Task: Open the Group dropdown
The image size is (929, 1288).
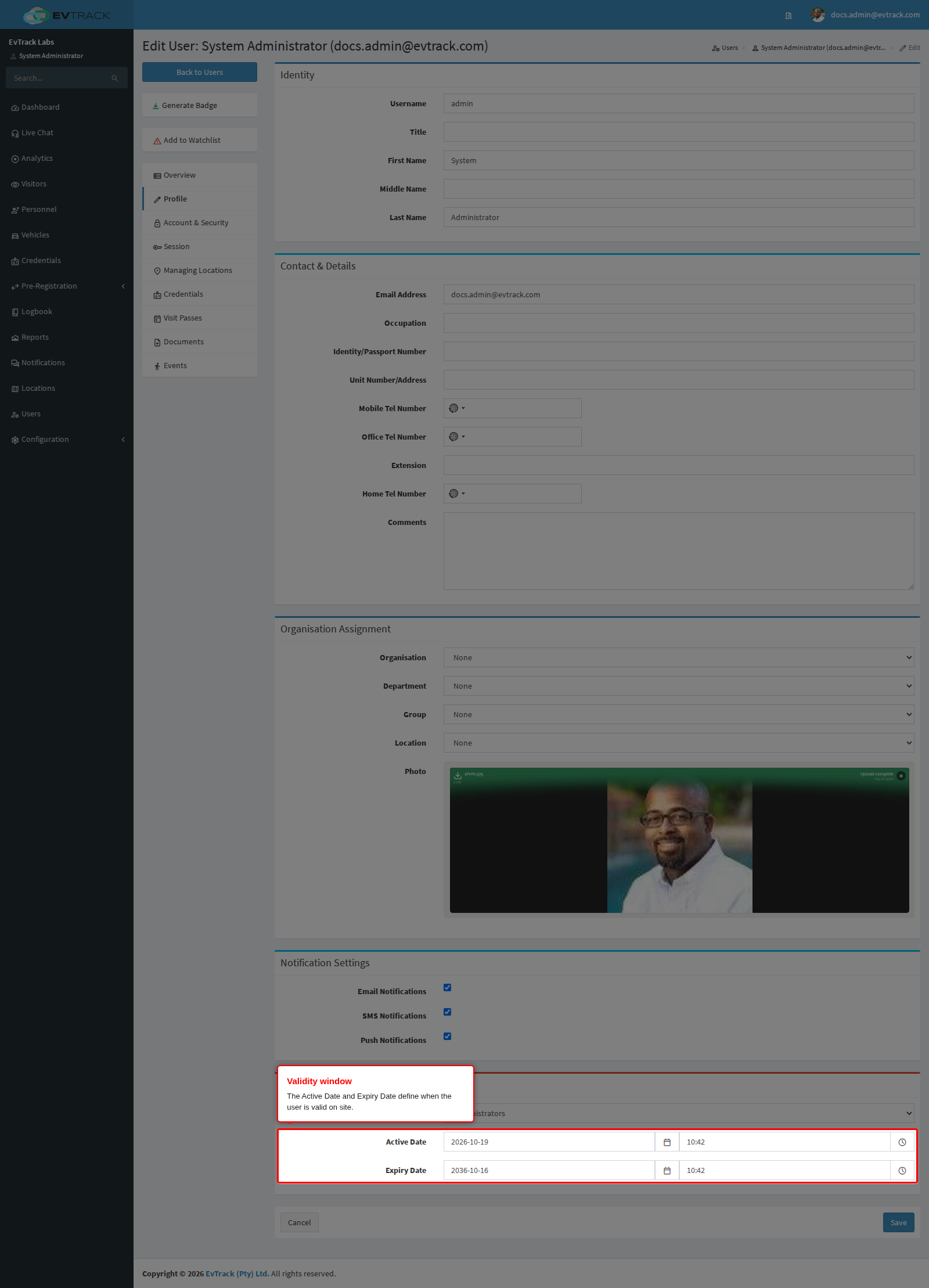Action: (x=679, y=714)
